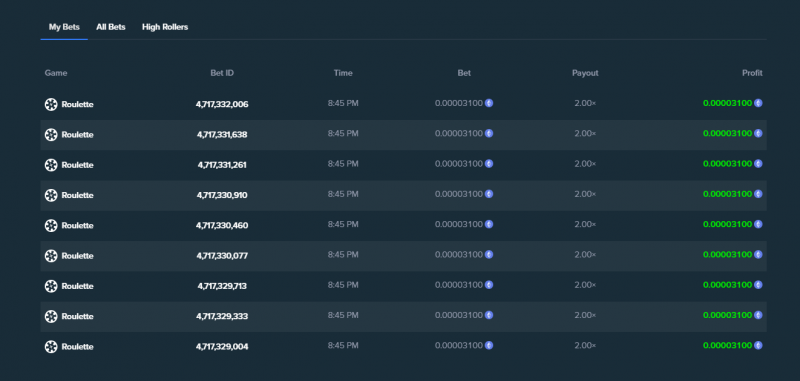Open bet ID 4,717,329,004
Screen dimensions: 800x381
click(x=222, y=347)
